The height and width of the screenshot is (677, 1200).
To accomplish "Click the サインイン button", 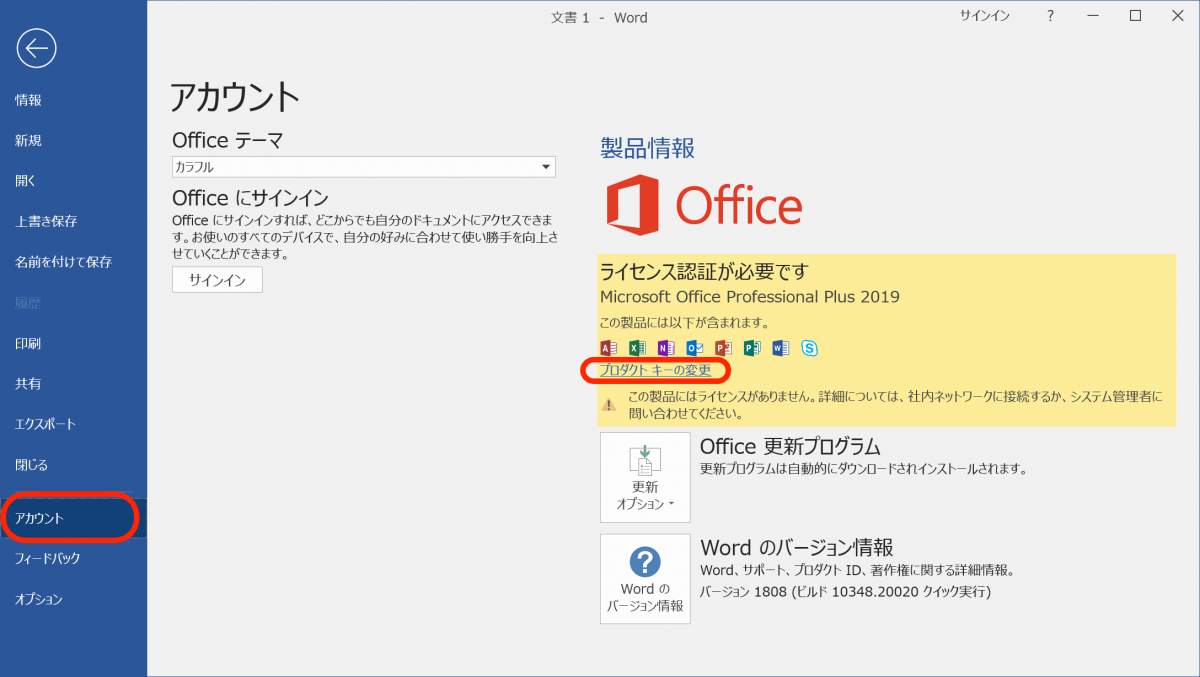I will tap(217, 280).
